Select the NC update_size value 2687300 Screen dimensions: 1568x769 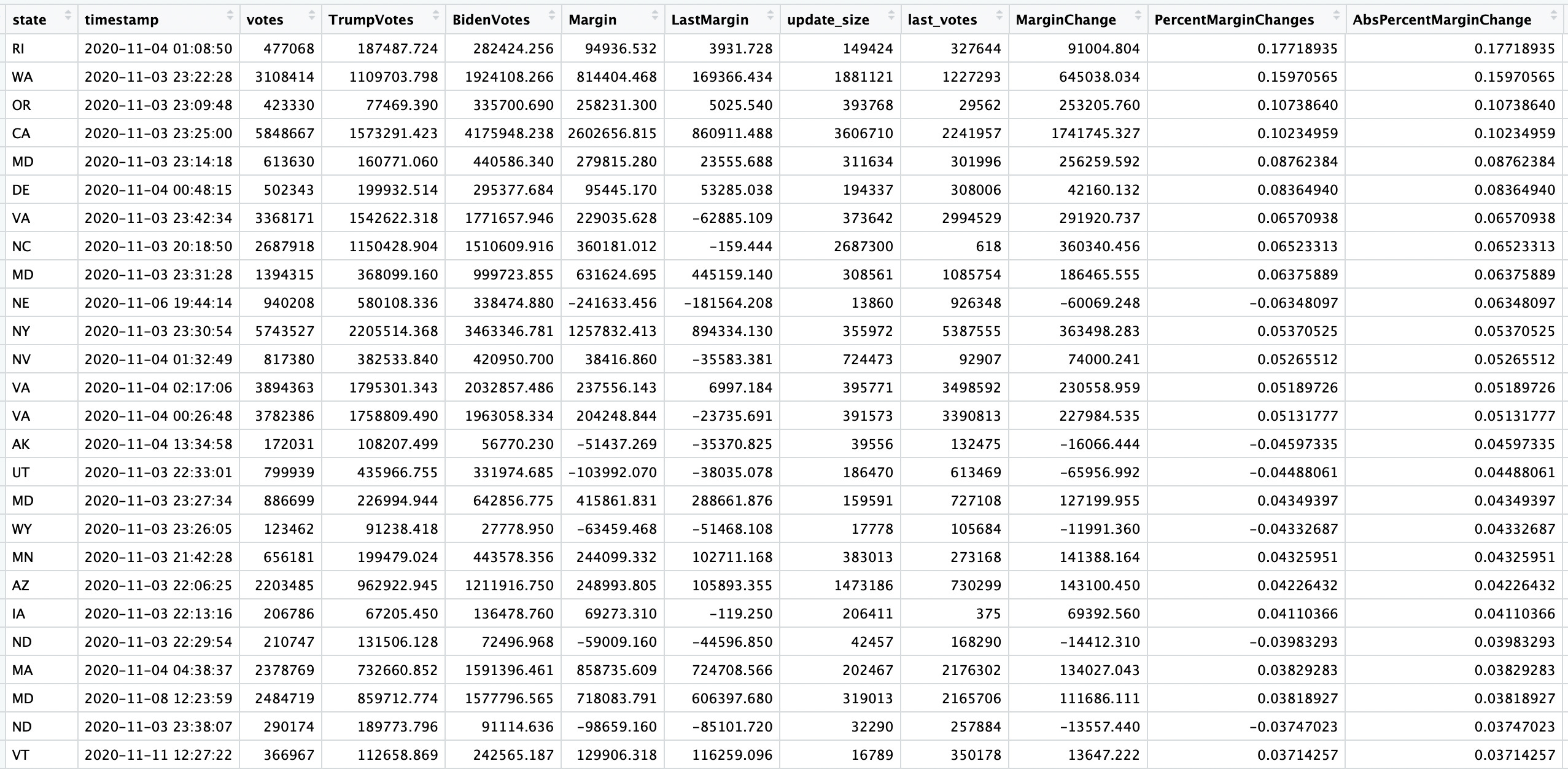(863, 246)
